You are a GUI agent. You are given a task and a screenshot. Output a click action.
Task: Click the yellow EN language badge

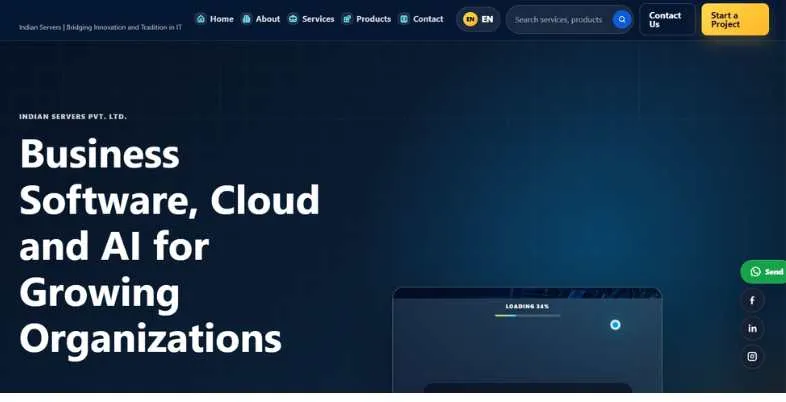coord(470,20)
